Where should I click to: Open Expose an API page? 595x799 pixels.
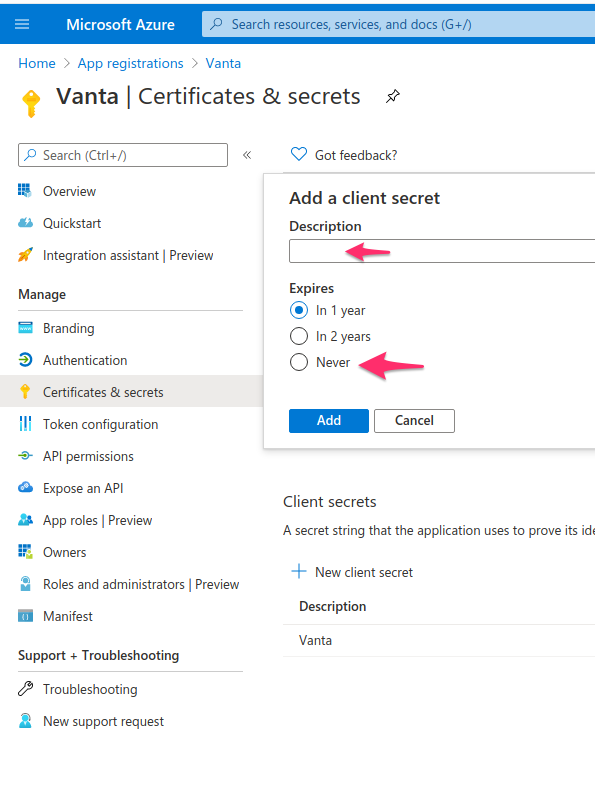(83, 488)
